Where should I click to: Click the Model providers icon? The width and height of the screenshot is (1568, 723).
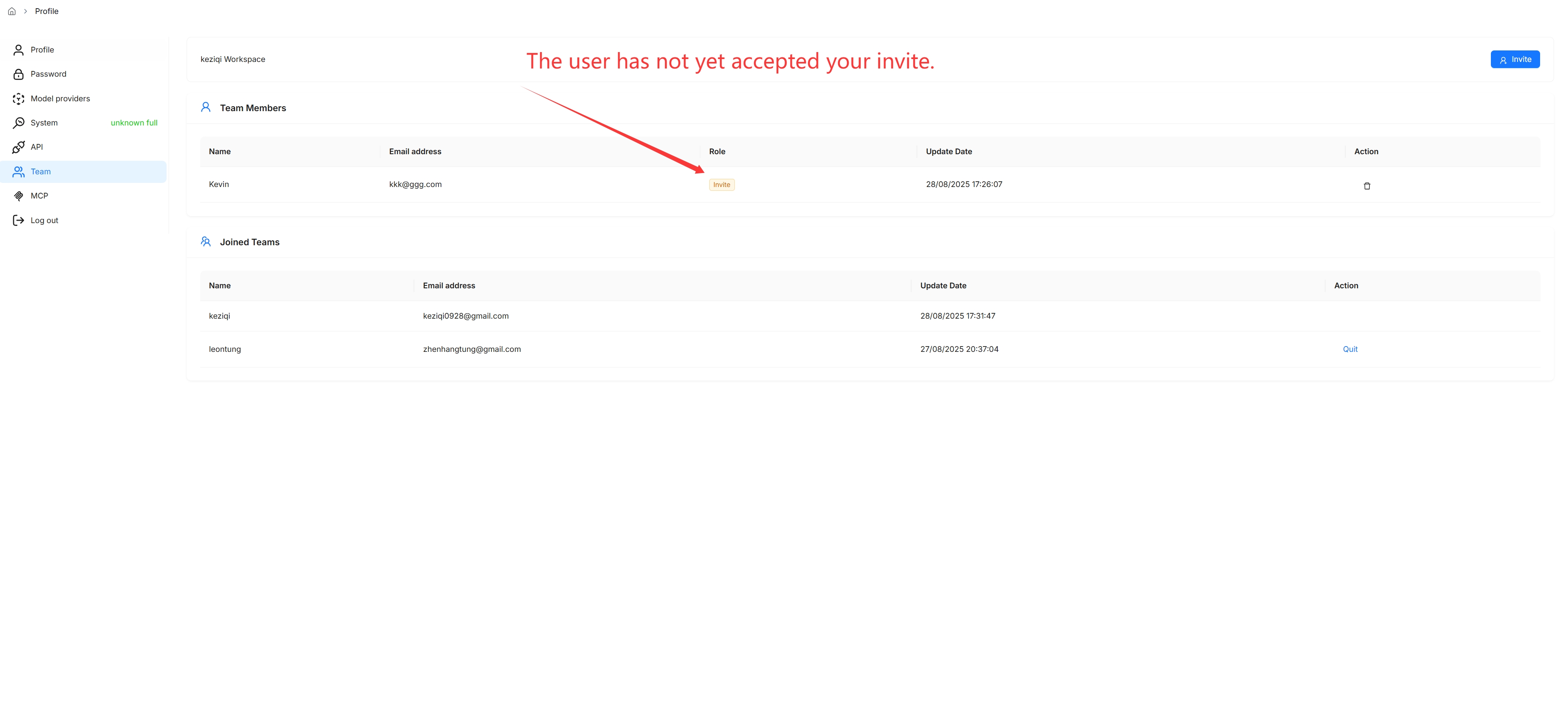18,98
